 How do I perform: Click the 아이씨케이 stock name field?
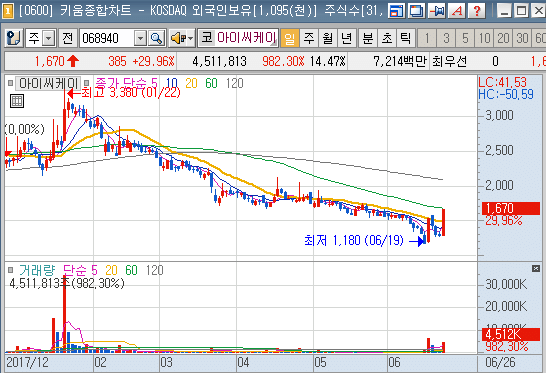(247, 38)
